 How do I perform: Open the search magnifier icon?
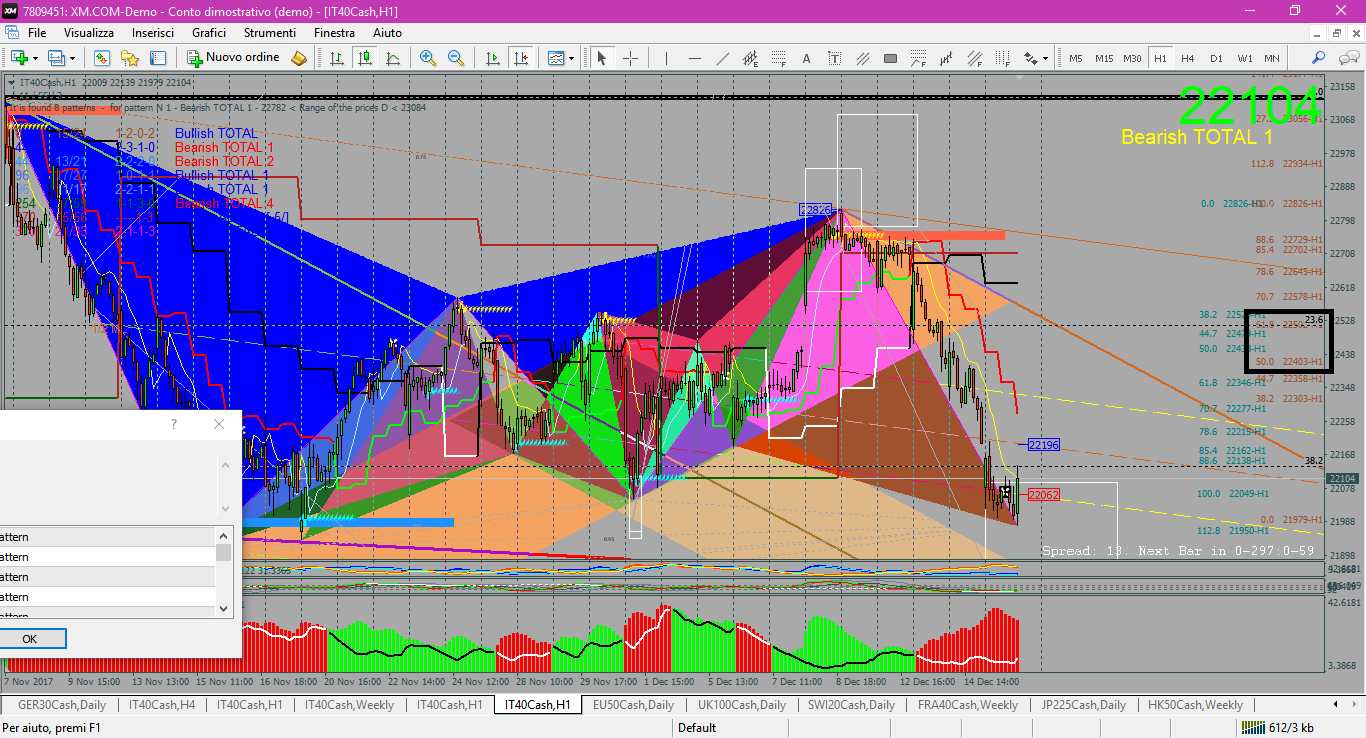(1319, 58)
